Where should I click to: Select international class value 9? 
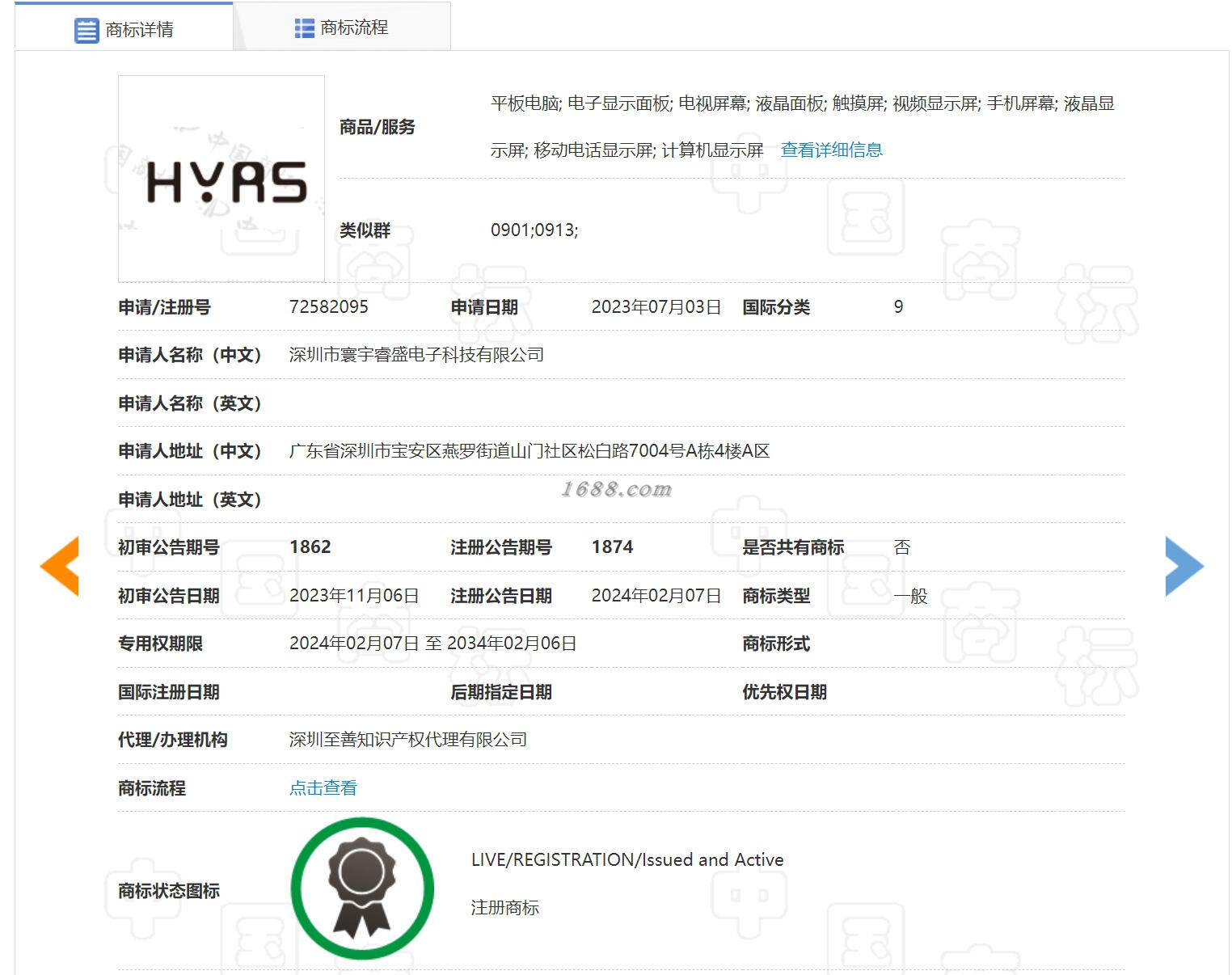pos(898,307)
